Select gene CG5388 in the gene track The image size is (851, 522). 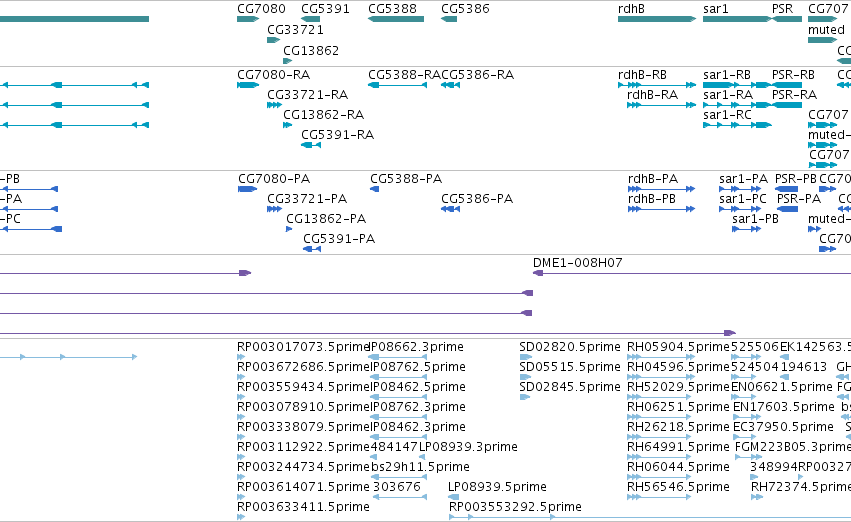392,9
